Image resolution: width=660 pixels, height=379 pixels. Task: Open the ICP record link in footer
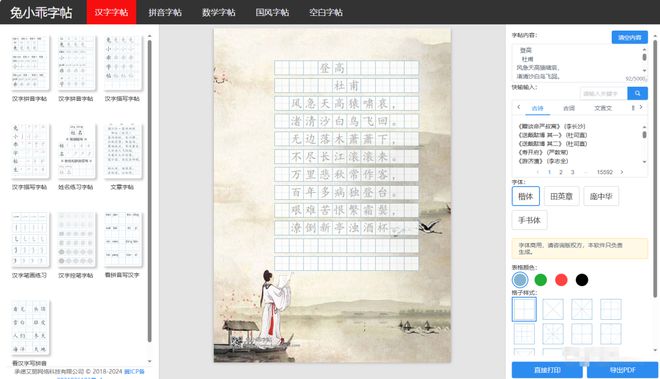[x=134, y=371]
